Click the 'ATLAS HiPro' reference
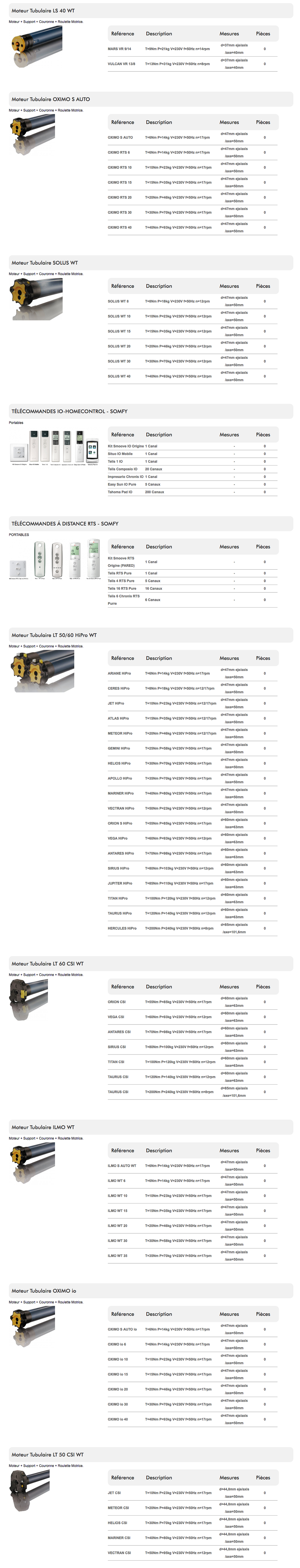This screenshot has width=300, height=1568. 119,719
